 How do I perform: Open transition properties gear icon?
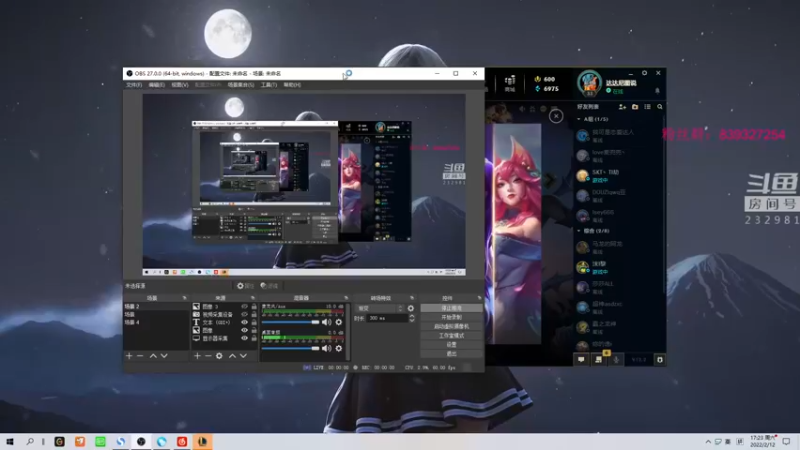coord(411,308)
